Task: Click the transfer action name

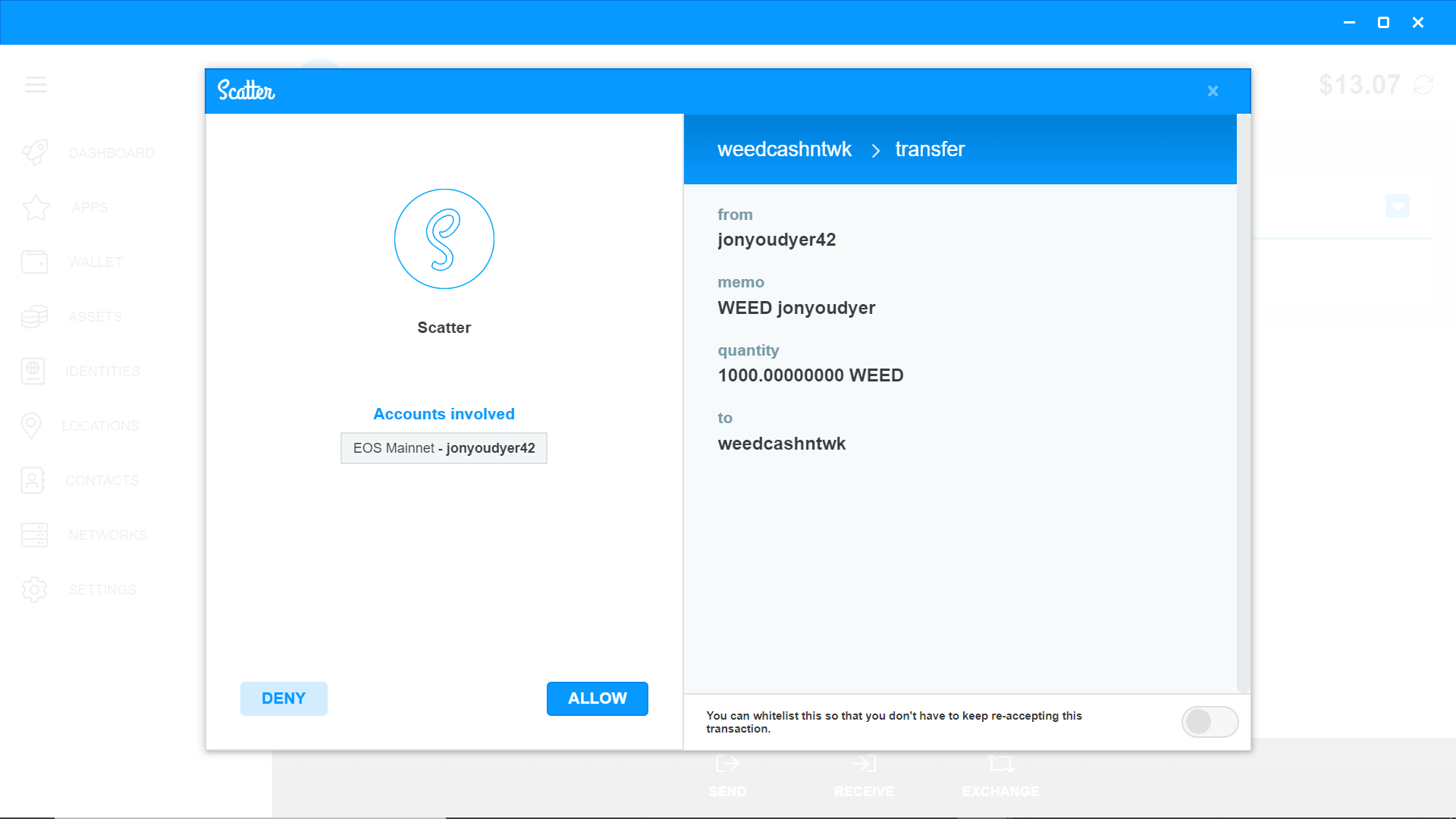Action: [x=930, y=149]
